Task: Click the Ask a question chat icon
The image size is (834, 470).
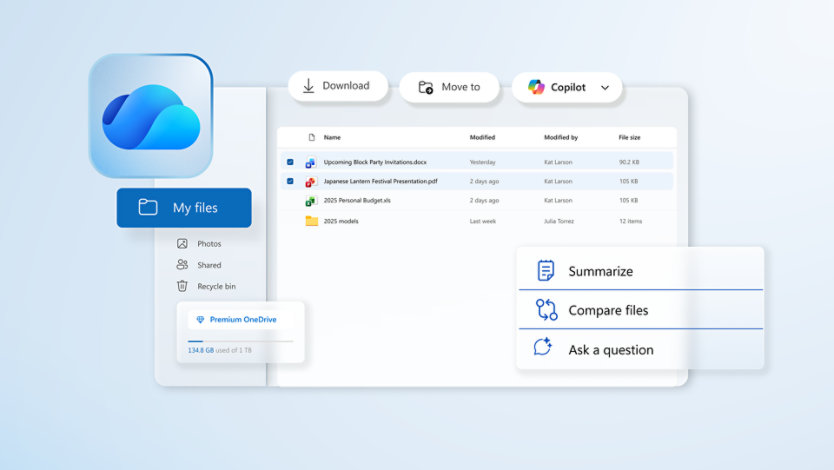Action: 543,348
